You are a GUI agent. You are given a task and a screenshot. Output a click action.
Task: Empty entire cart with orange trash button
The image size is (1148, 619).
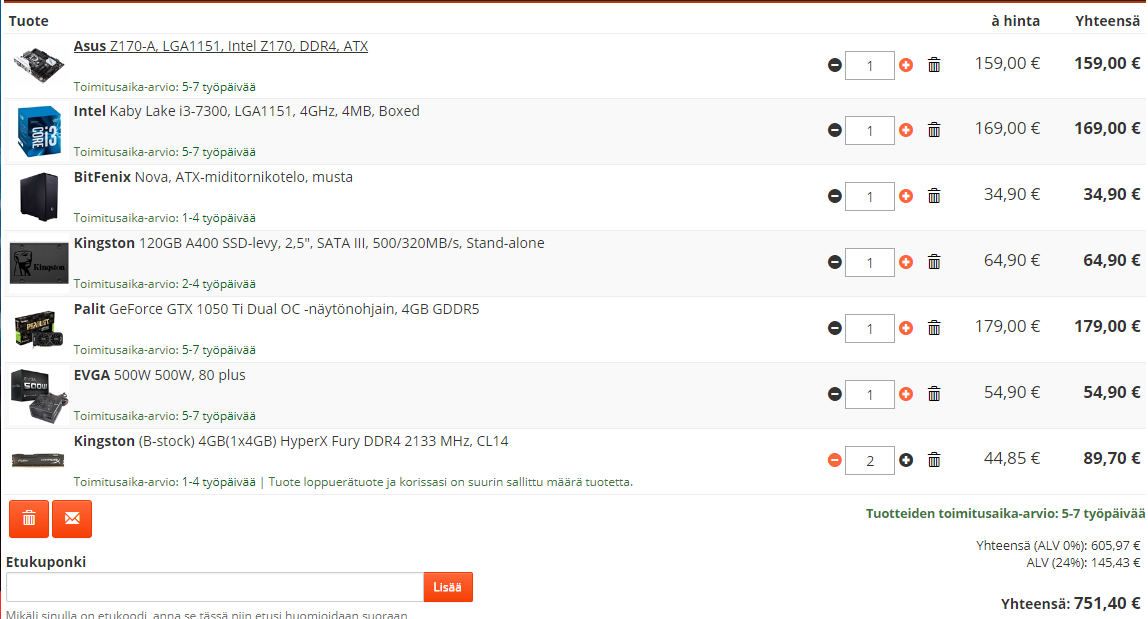[x=29, y=519]
